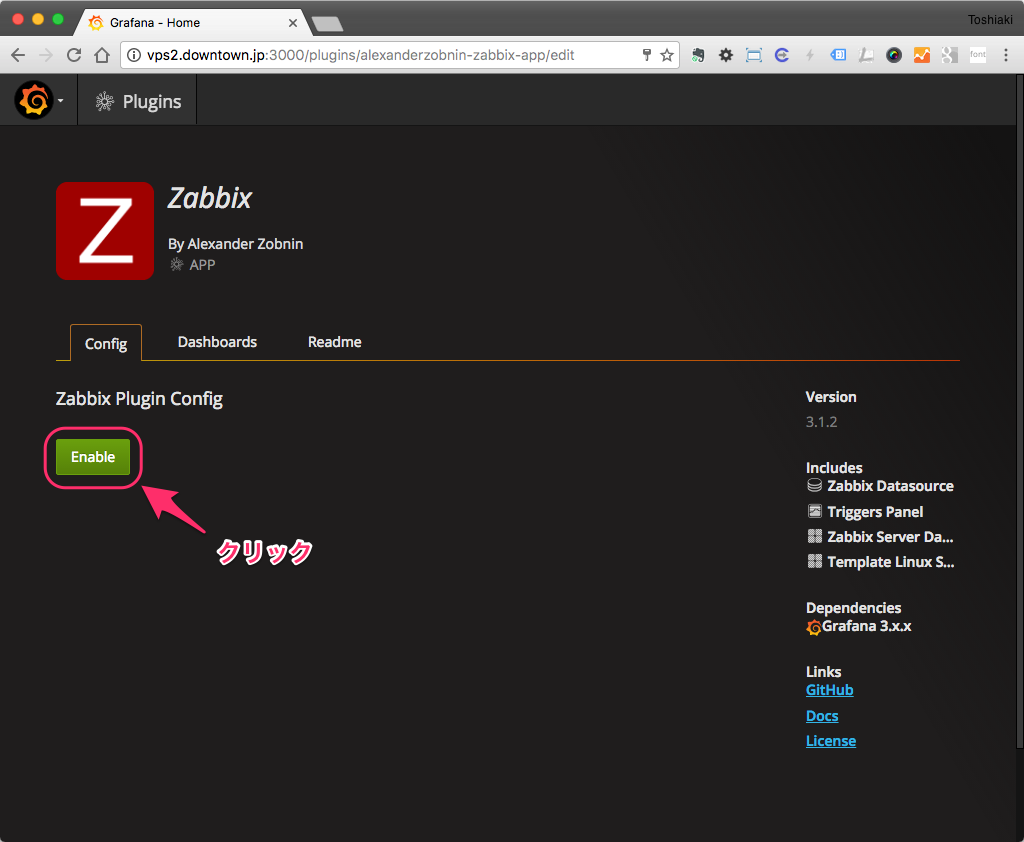
Task: Open the gear extension icon
Action: pos(726,55)
